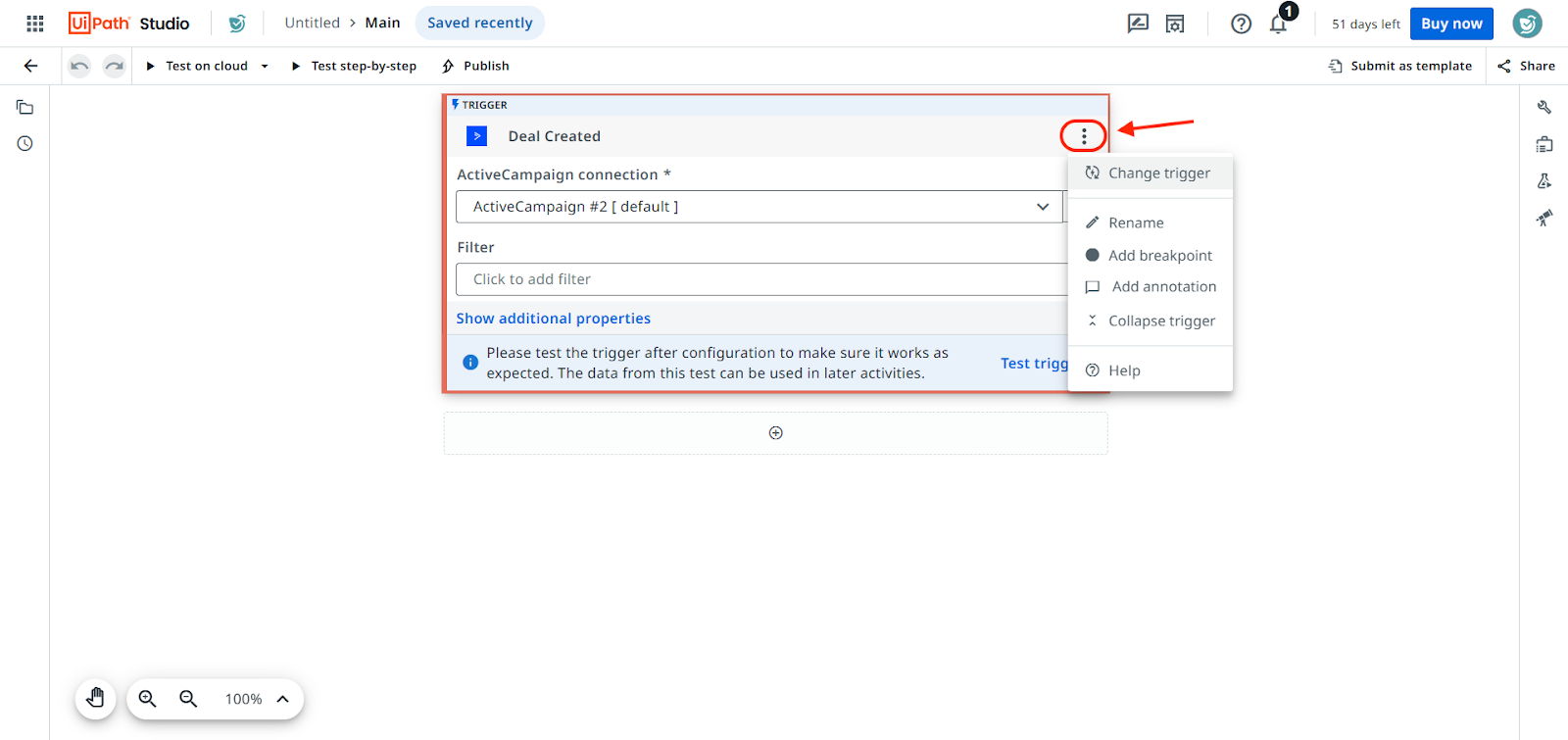Open the project explorer icon in left sidebar
This screenshot has width=1568, height=740.
(x=25, y=108)
